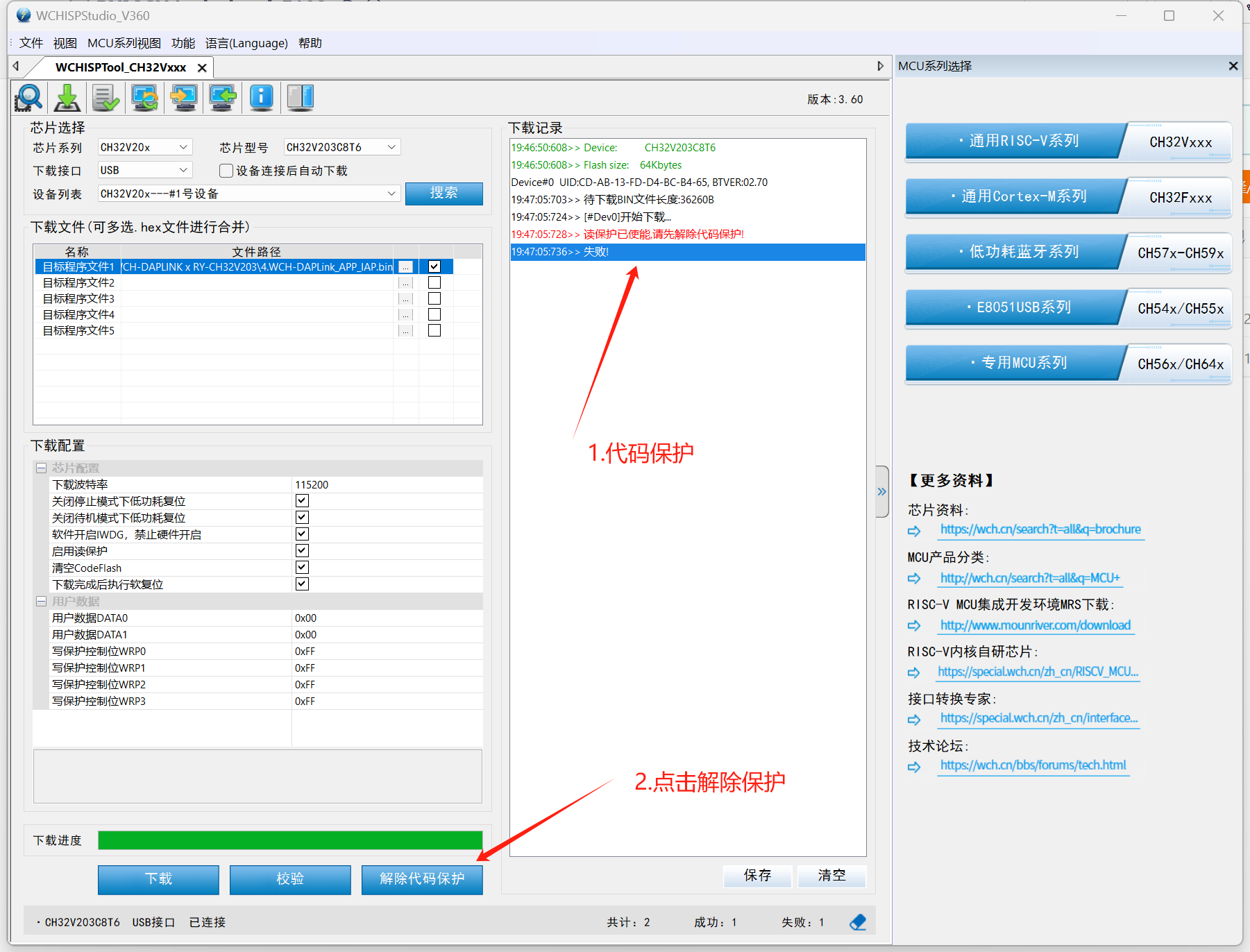Click the monitor with green arrow icon
Viewport: 1250px width, 952px height.
223,98
